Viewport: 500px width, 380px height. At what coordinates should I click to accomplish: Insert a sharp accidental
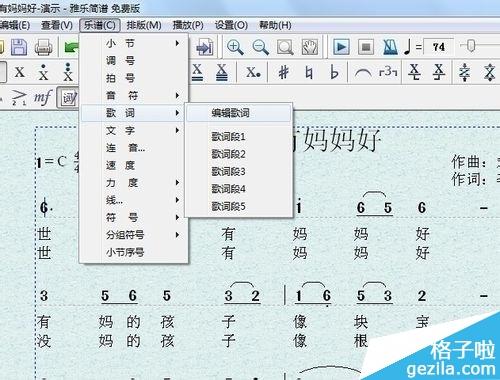[283, 72]
